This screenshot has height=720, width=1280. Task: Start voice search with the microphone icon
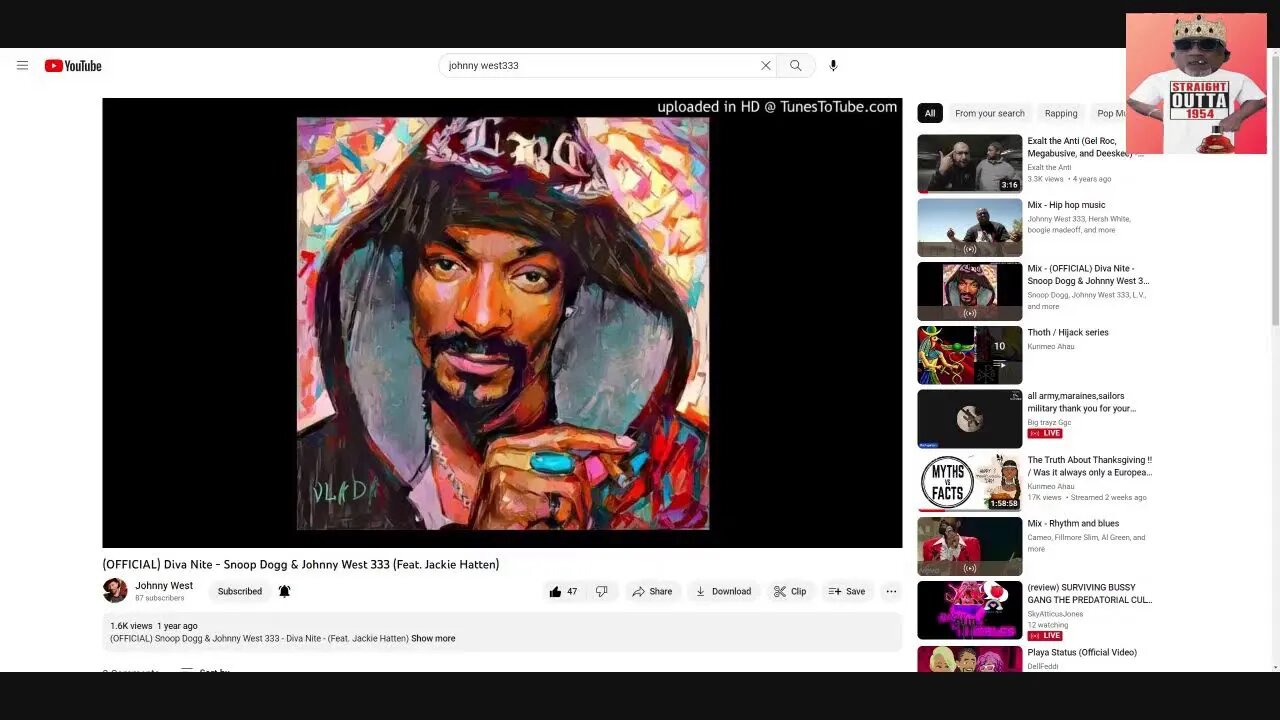coord(833,66)
